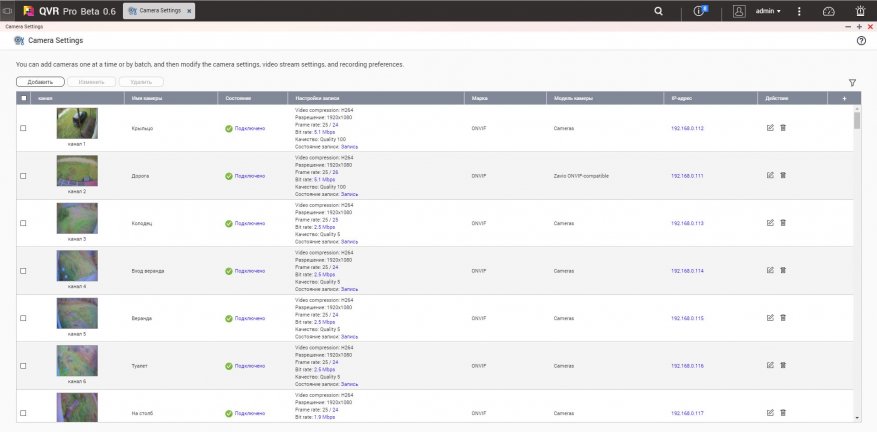Open the event notifications info icon
The width and height of the screenshot is (877, 432).
[x=699, y=11]
